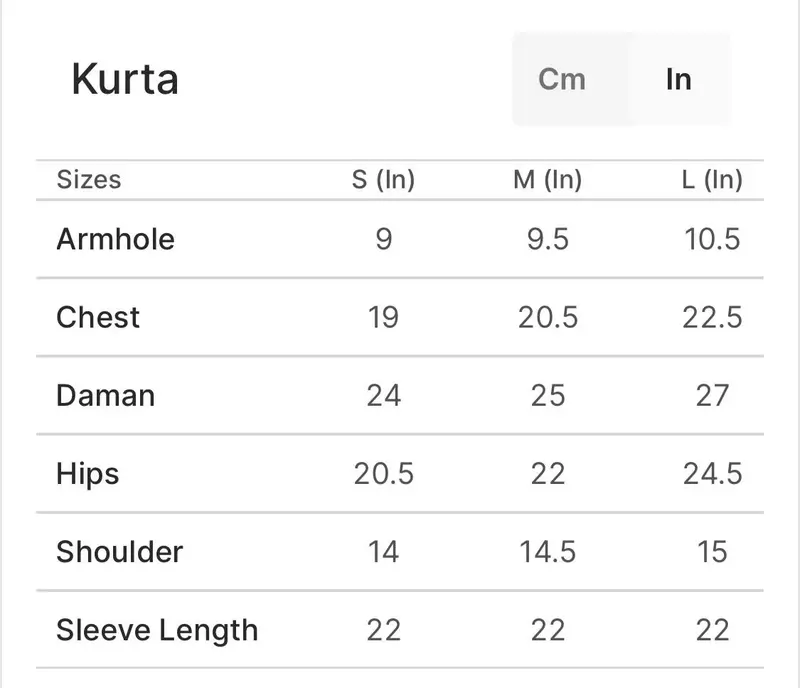Click the Armhole row label

115,239
